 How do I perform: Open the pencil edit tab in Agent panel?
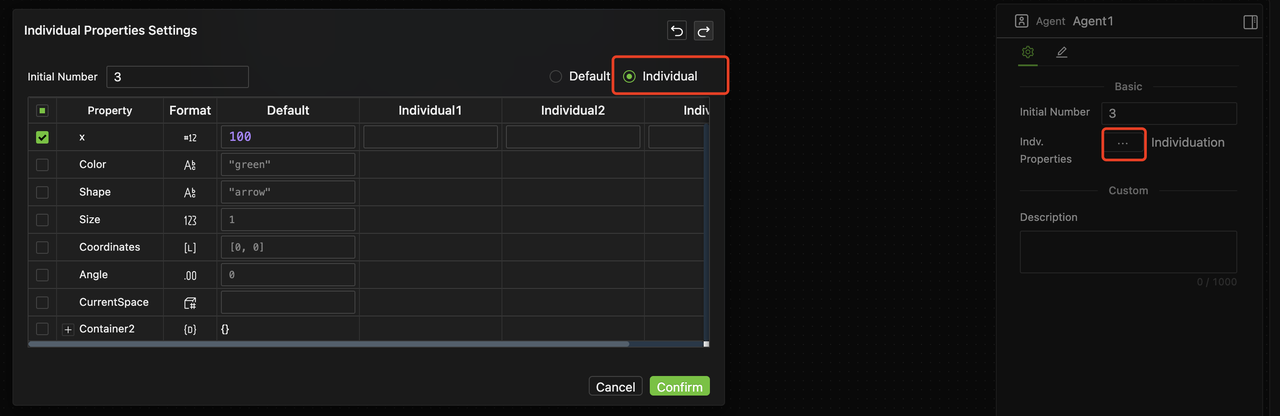tap(1061, 52)
